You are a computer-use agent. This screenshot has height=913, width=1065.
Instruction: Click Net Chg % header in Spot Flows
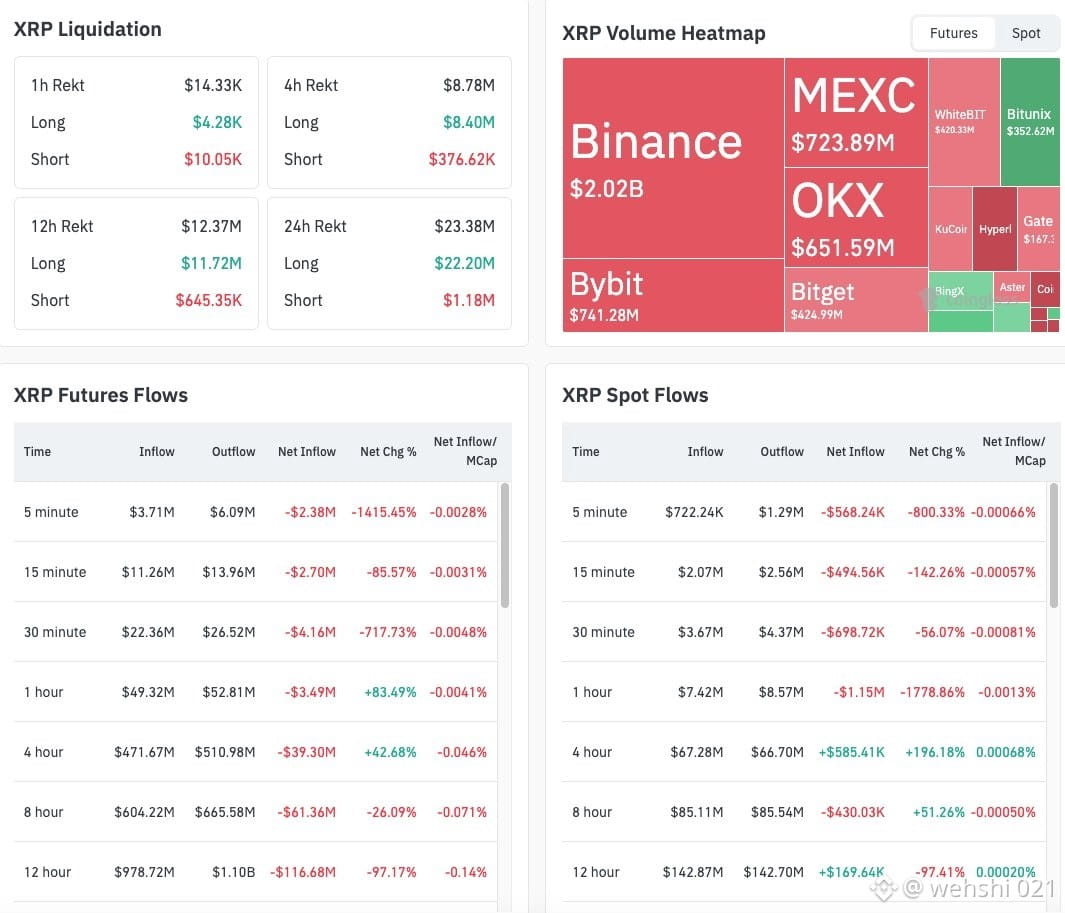(x=937, y=452)
